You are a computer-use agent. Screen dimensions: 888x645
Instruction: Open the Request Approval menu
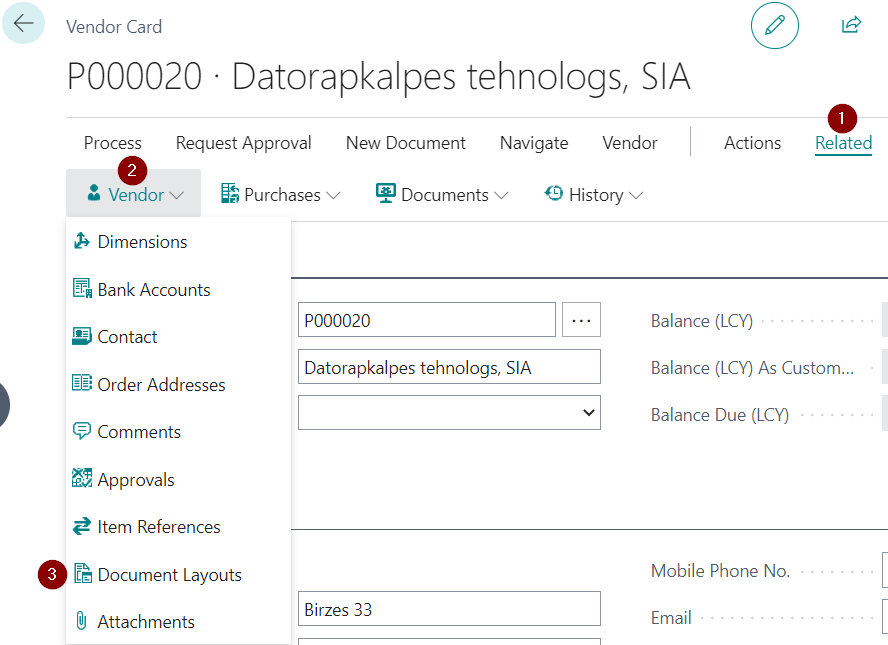[244, 143]
